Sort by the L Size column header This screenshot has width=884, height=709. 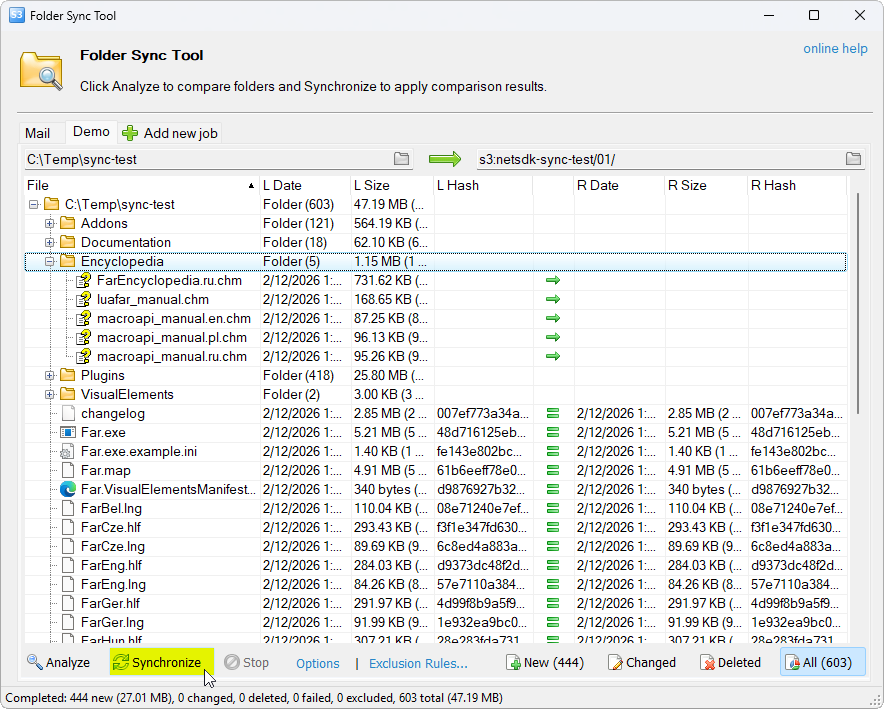[392, 185]
